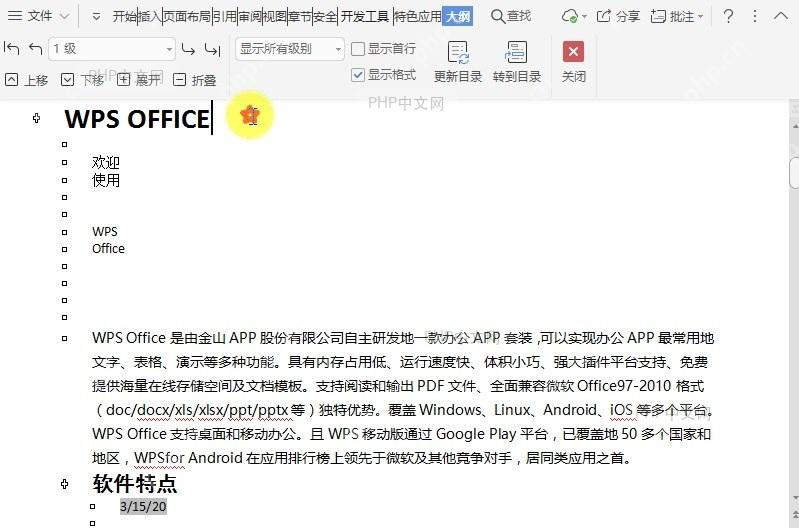The width and height of the screenshot is (799, 528).
Task: Click the Office text line
Action: point(108,249)
